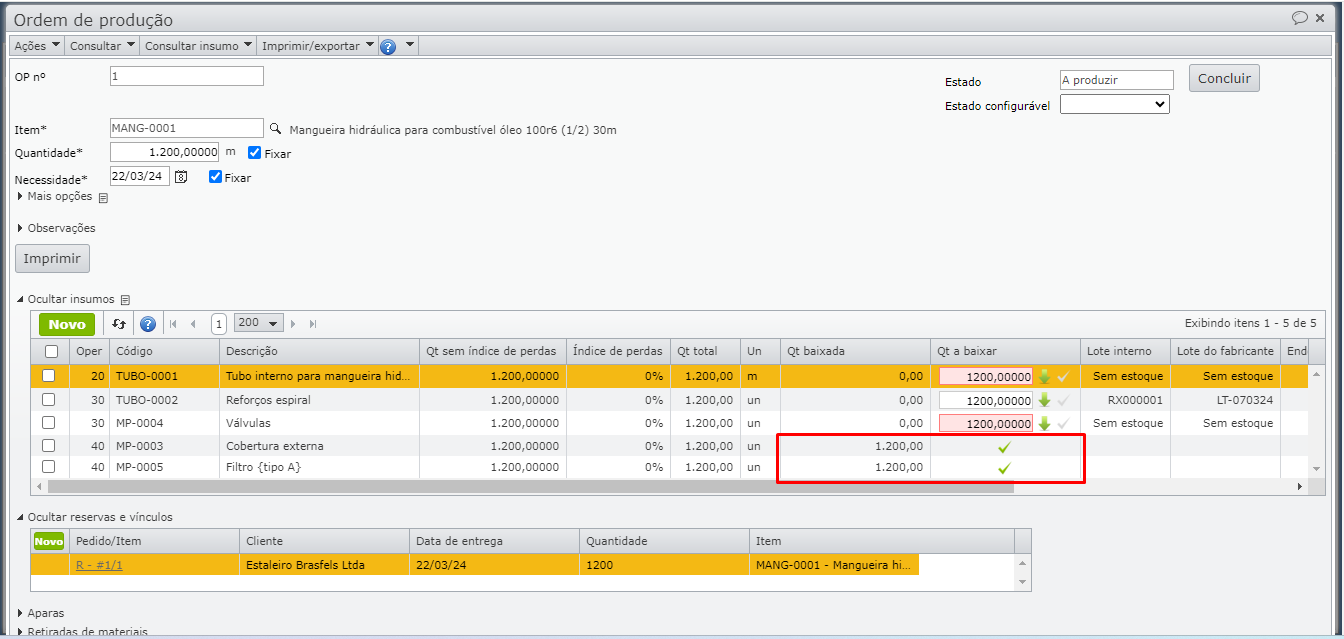Open the blue help icon in menu bar

click(x=388, y=46)
